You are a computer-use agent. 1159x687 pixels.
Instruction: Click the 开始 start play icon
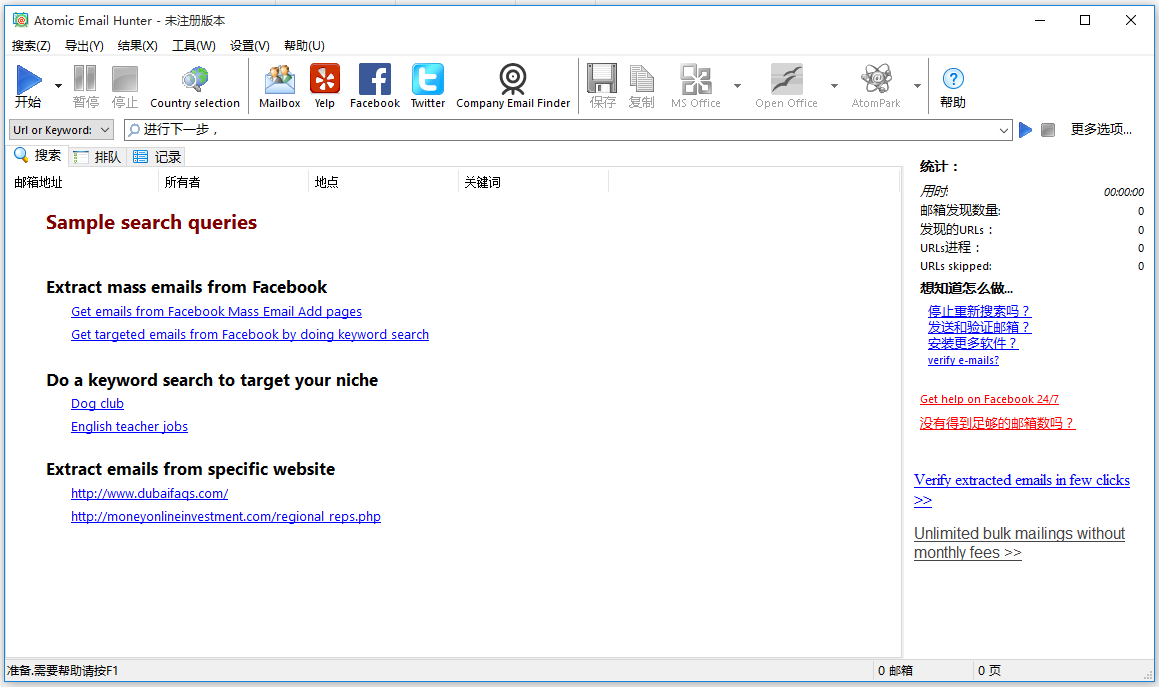[x=29, y=79]
